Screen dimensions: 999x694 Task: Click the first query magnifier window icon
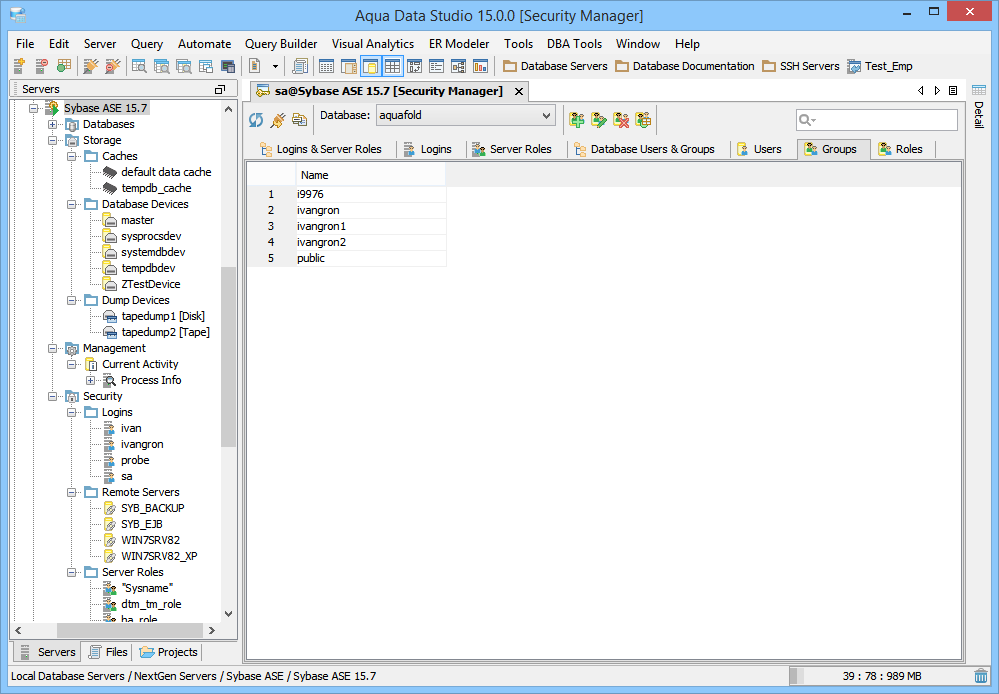click(x=139, y=66)
